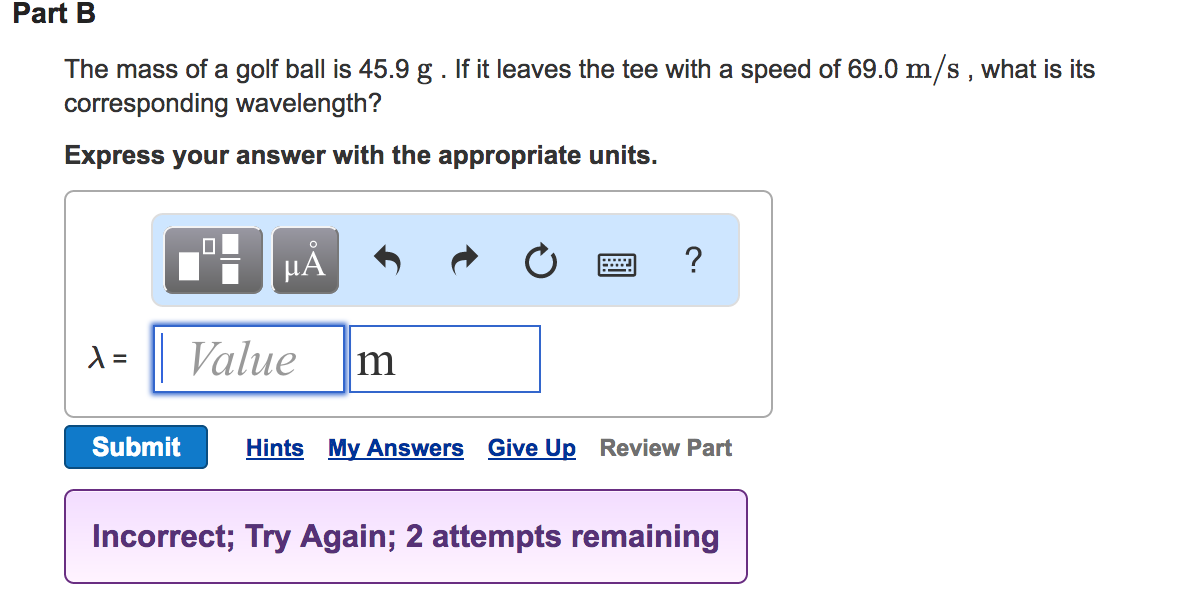This screenshot has height=608, width=1200.
Task: Open the μÅ units menu icon
Action: (305, 260)
